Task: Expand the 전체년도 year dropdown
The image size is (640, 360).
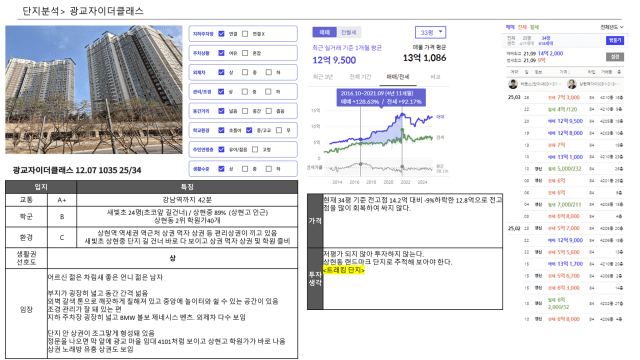Action: (611, 27)
